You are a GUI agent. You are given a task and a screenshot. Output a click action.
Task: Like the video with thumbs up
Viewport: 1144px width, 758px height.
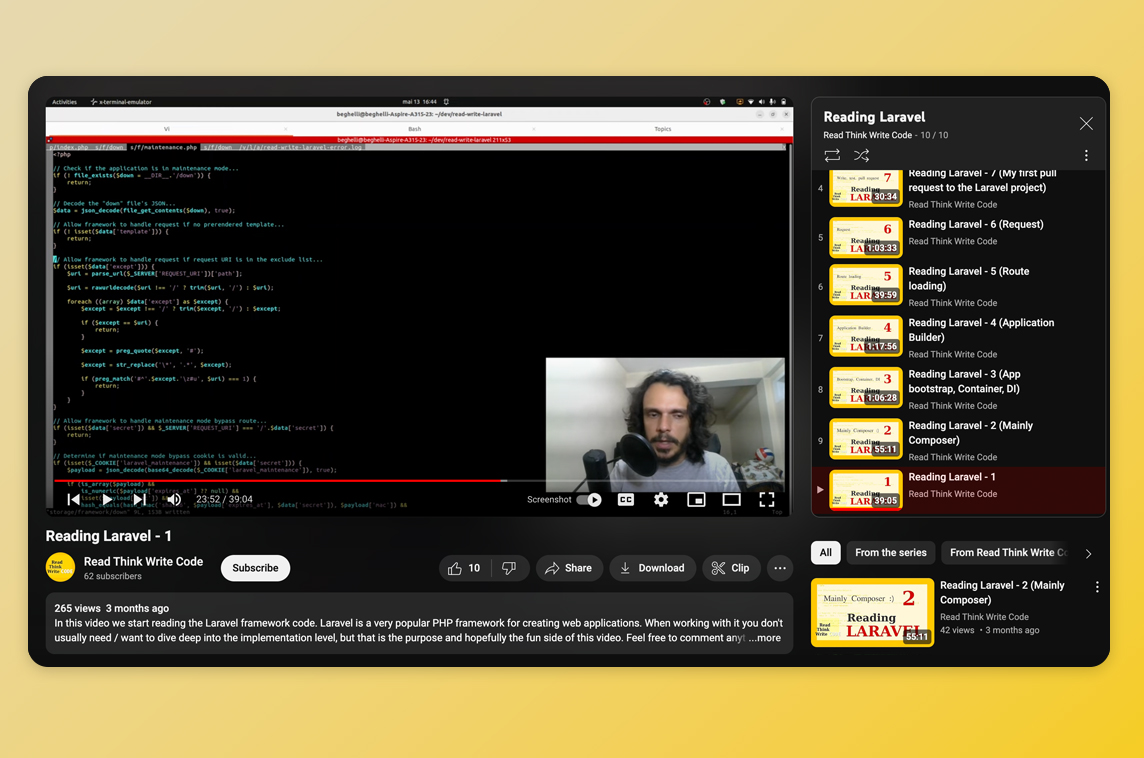(x=464, y=568)
